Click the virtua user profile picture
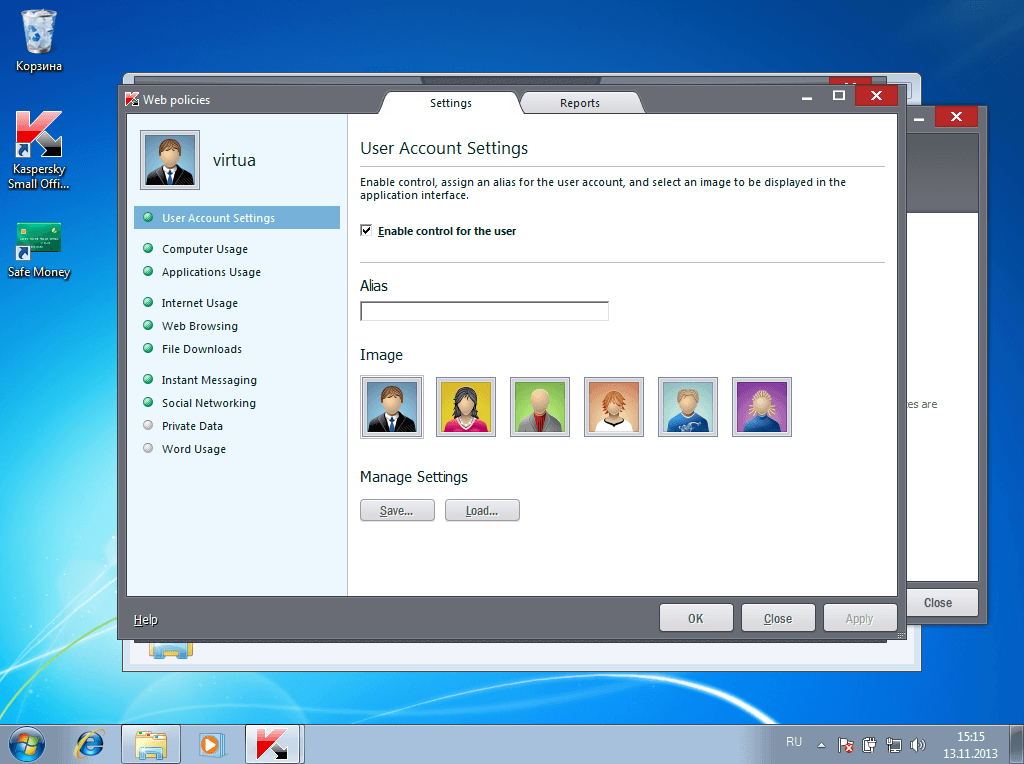Viewport: 1024px width, 764px height. (x=170, y=160)
